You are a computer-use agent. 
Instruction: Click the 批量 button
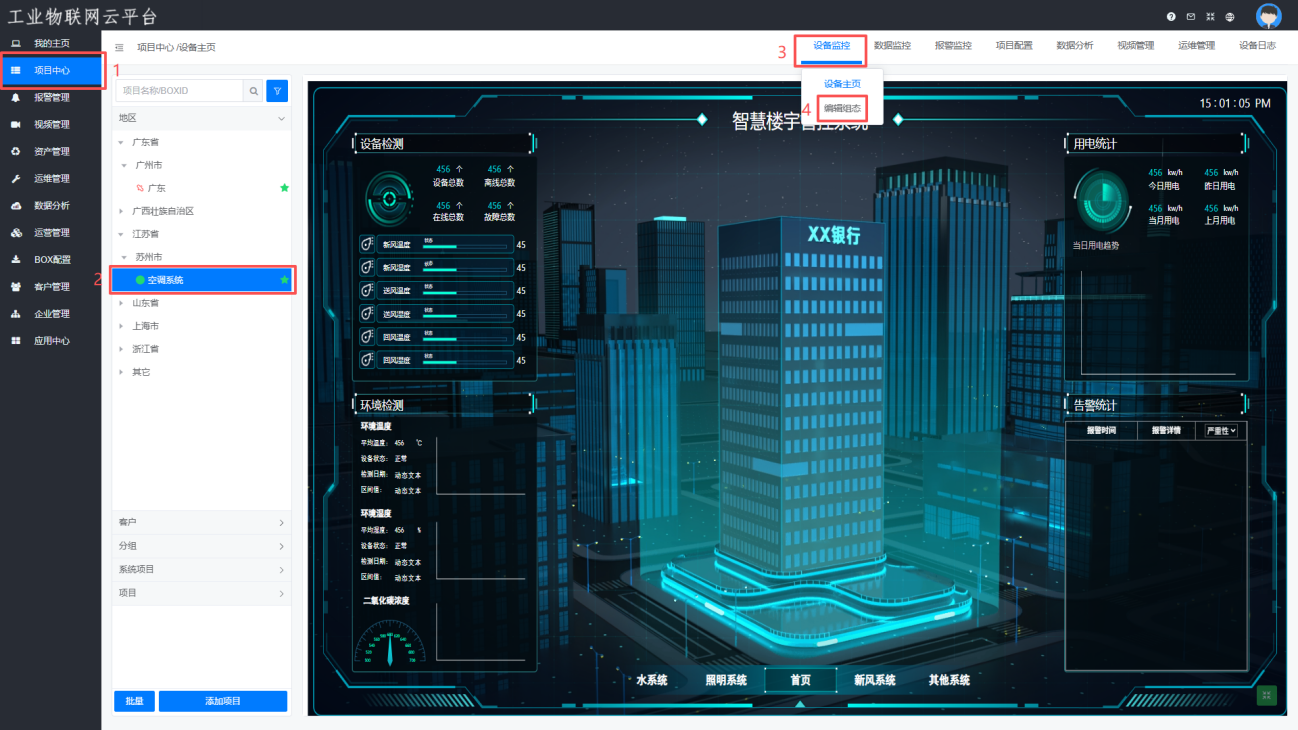click(x=134, y=701)
